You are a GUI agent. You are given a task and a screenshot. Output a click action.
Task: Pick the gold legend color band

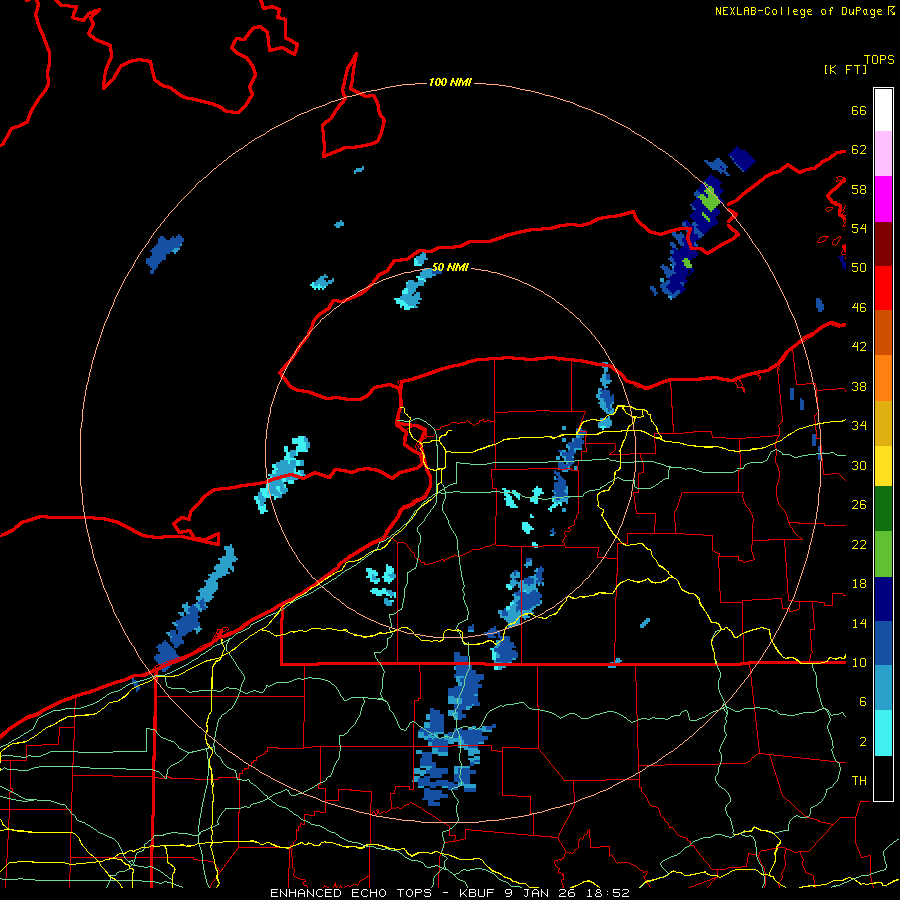point(883,423)
